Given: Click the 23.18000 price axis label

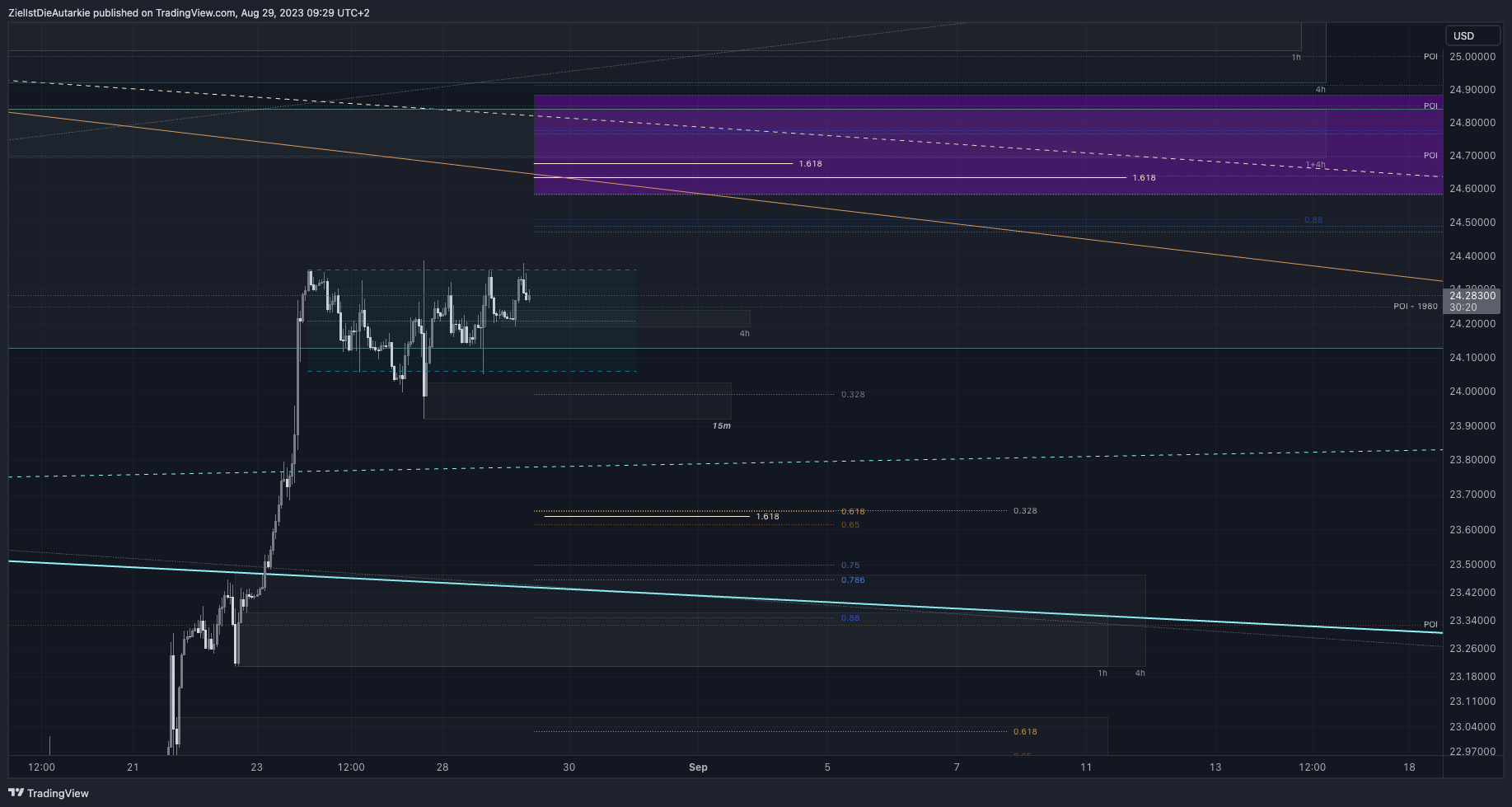Looking at the screenshot, I should pyautogui.click(x=1472, y=677).
